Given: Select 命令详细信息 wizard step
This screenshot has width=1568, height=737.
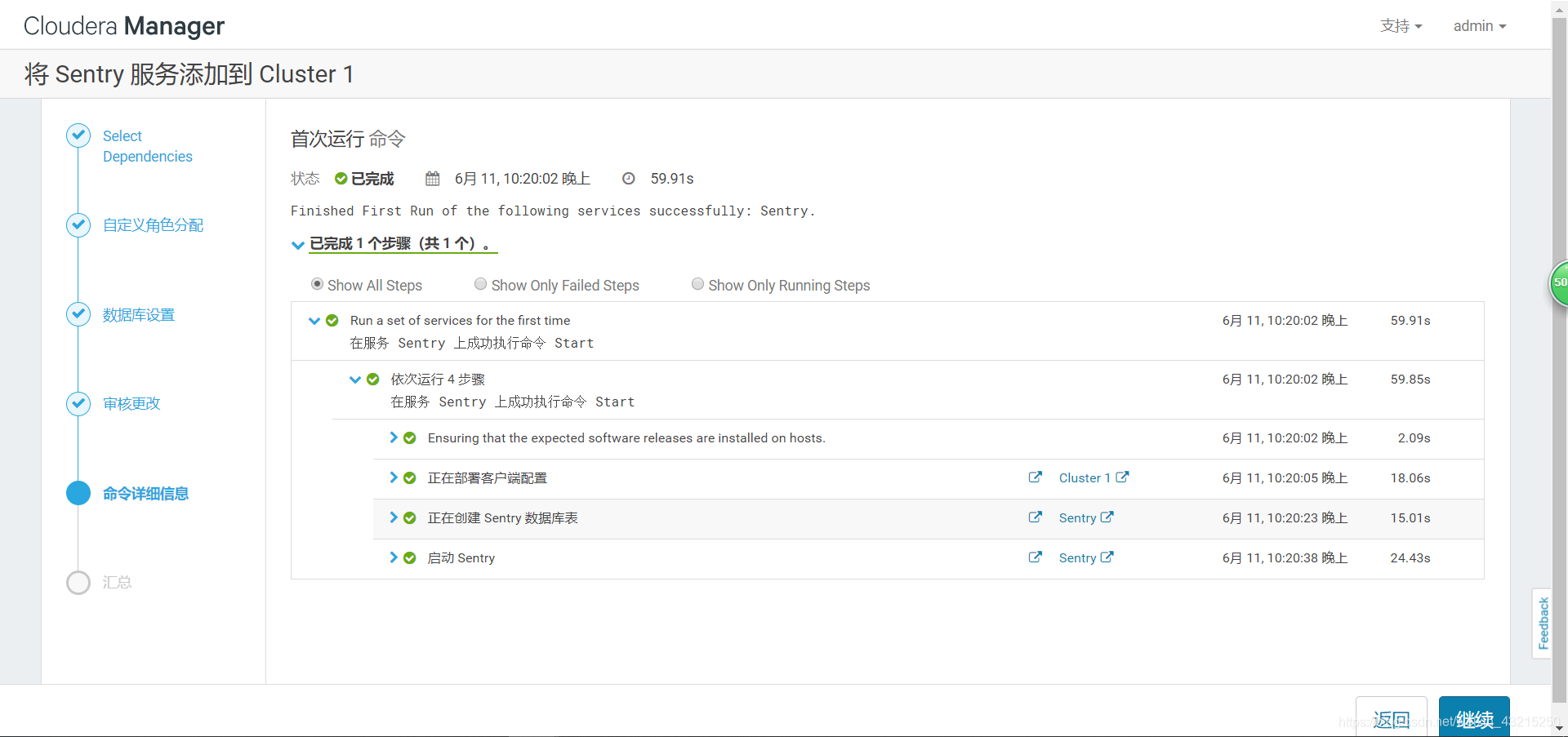Looking at the screenshot, I should (145, 494).
